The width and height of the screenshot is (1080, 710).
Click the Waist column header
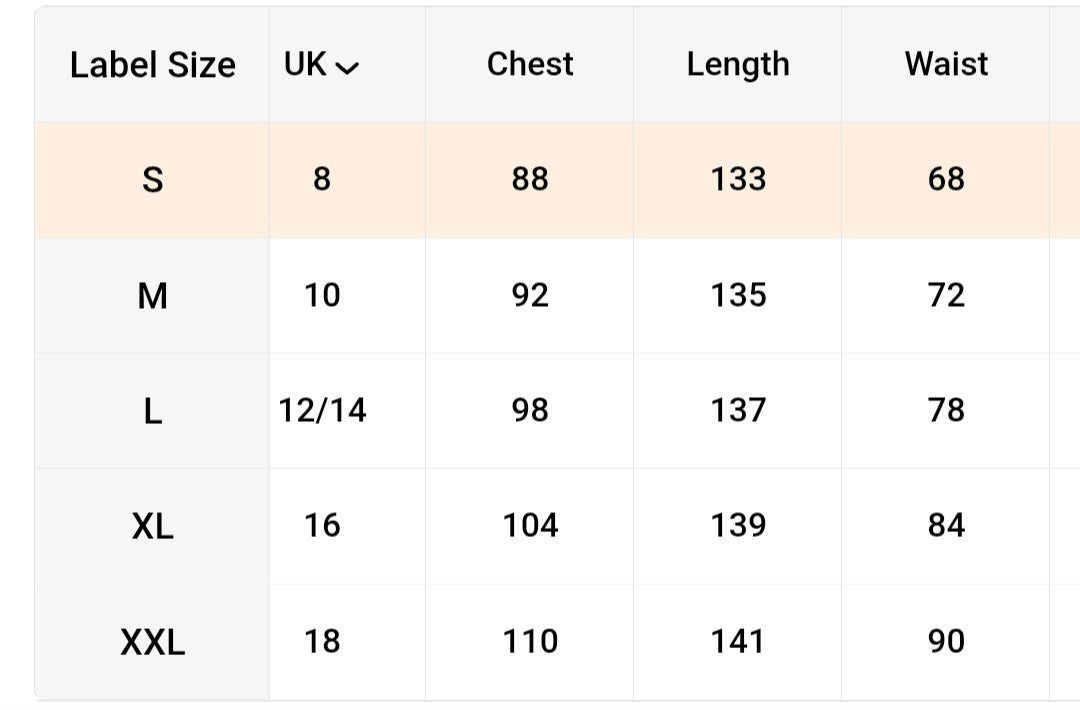coord(946,64)
